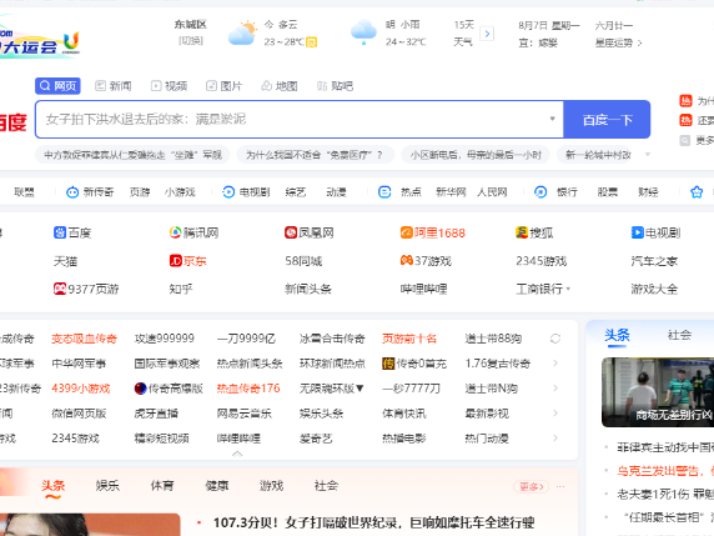Select 社会 tab in right sidebar
Image resolution: width=714 pixels, height=536 pixels.
(679, 335)
